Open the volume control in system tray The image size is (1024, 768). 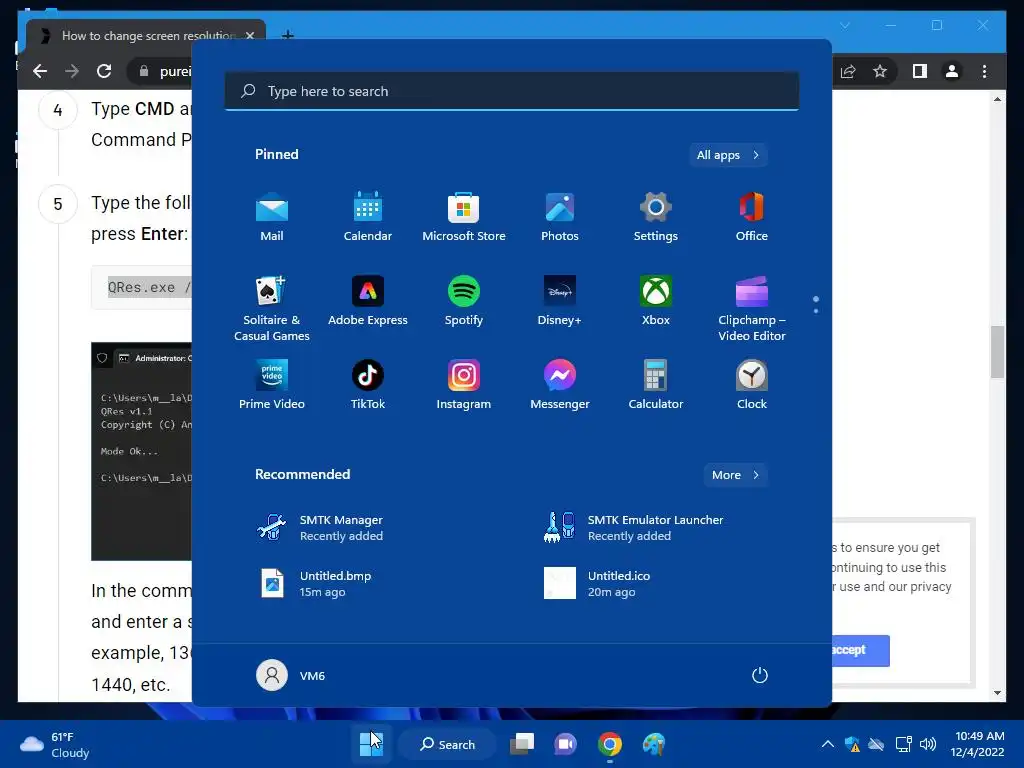coord(928,744)
